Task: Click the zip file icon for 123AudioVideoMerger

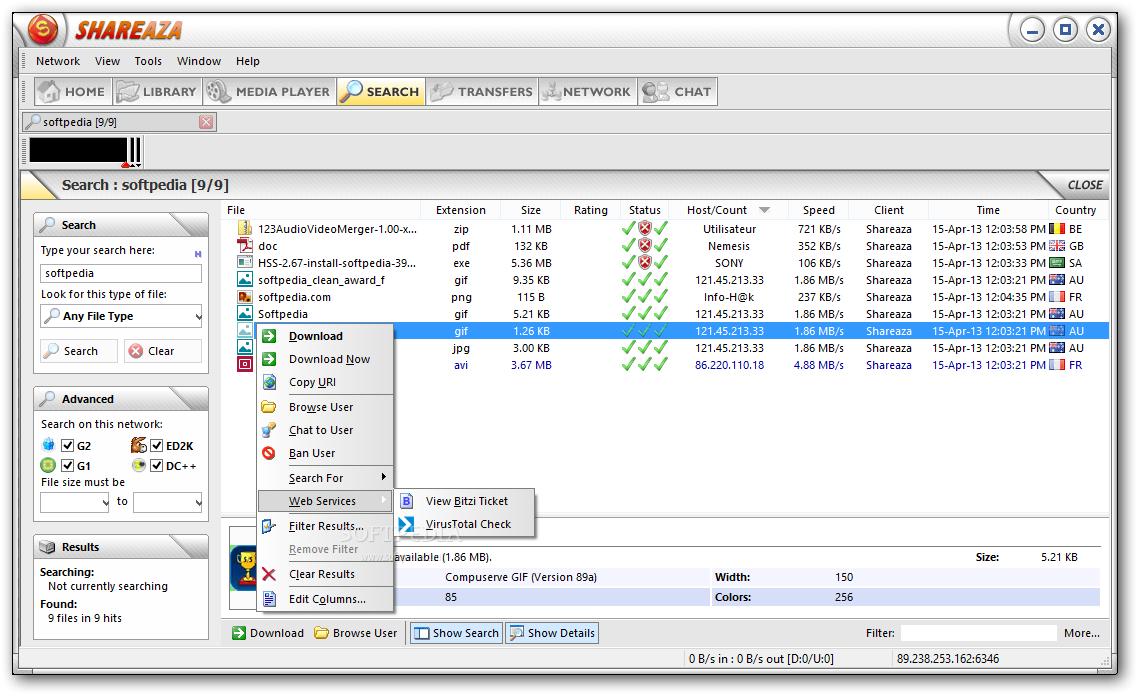Action: [x=245, y=229]
